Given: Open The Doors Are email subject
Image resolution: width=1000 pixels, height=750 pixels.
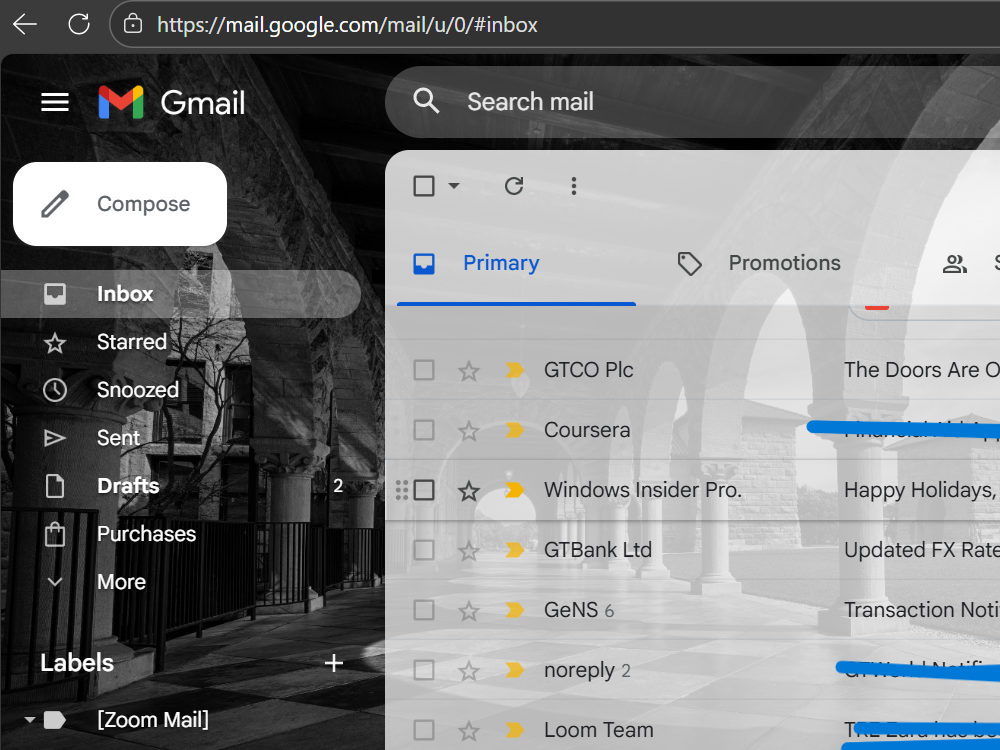Looking at the screenshot, I should pyautogui.click(x=921, y=370).
